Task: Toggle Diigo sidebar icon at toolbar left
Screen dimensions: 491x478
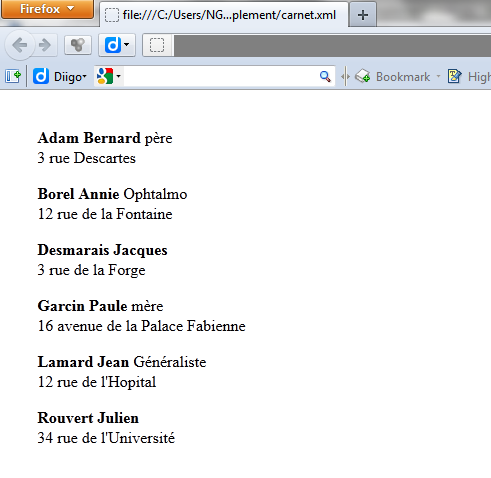Action: click(x=13, y=76)
